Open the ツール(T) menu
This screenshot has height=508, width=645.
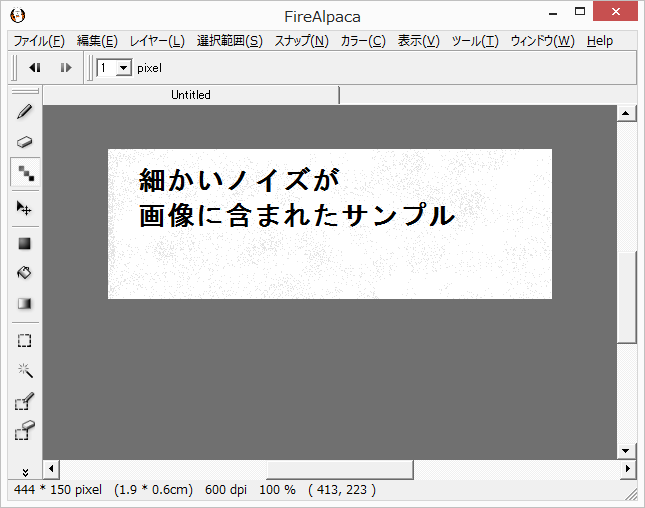pos(475,41)
